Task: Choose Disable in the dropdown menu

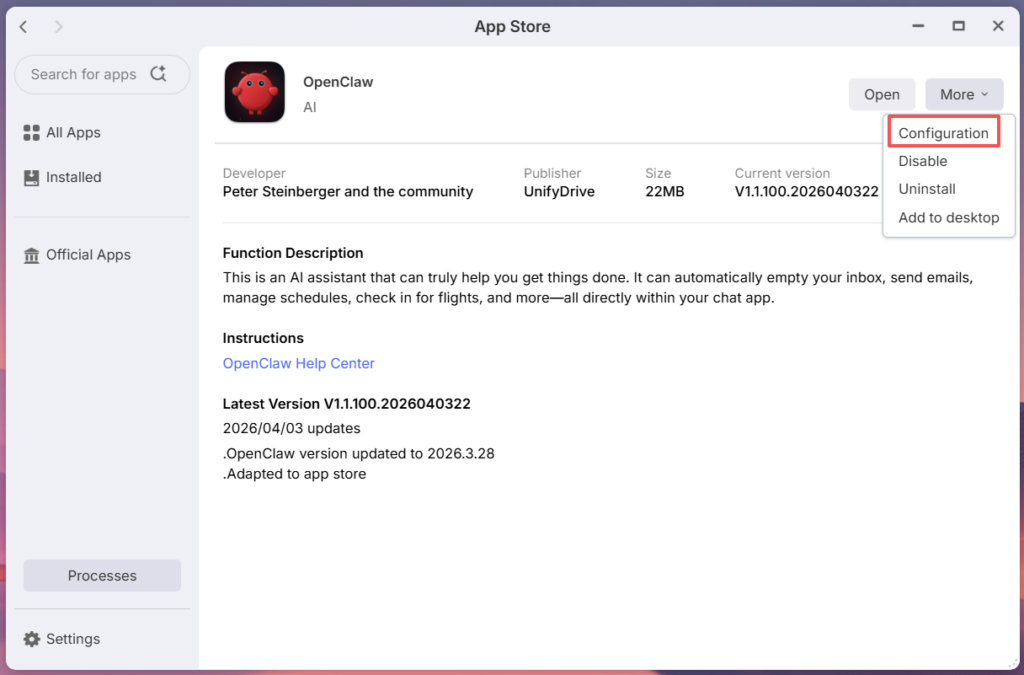Action: coord(922,161)
